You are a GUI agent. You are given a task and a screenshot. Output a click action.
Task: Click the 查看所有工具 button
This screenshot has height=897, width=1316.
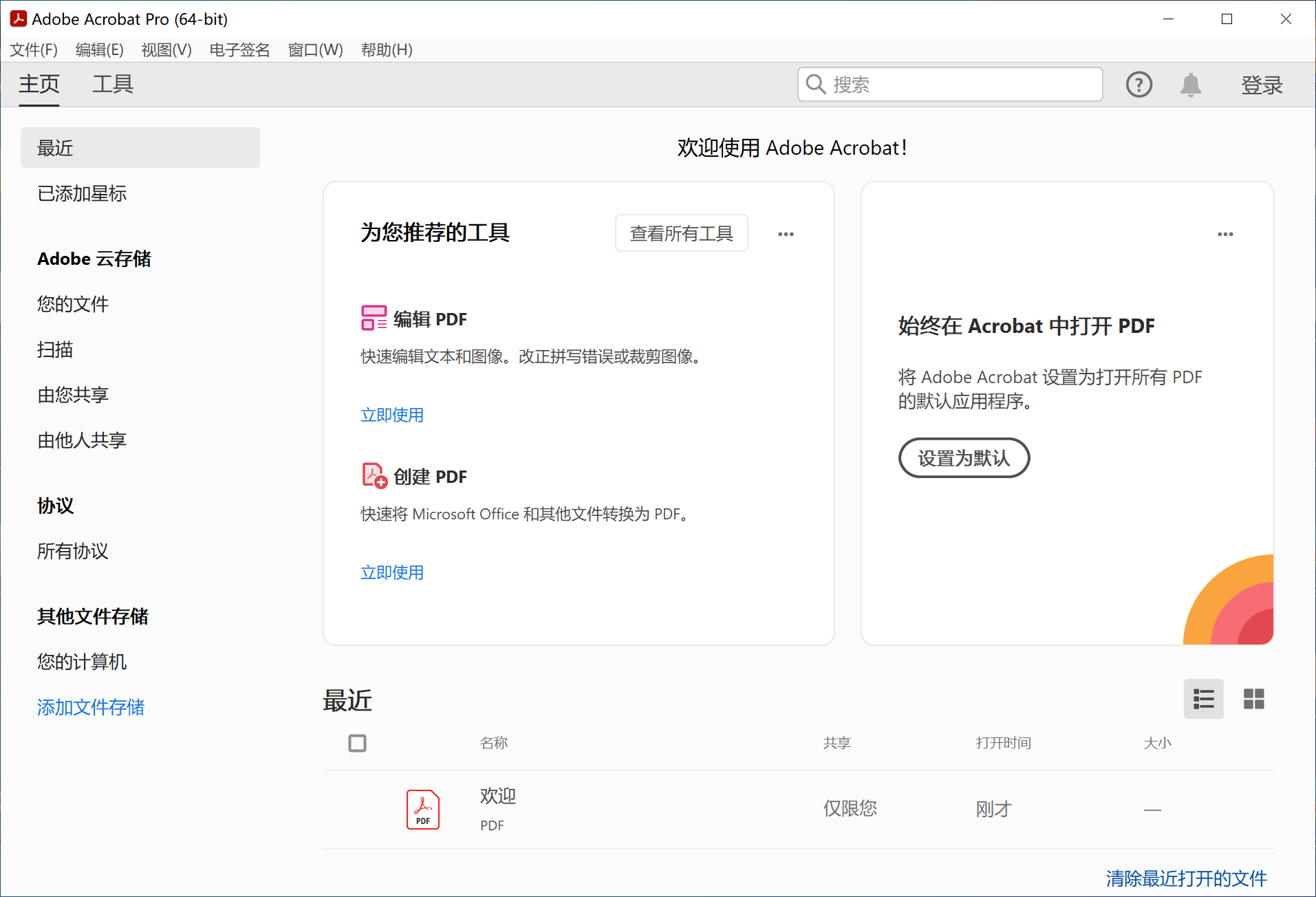point(680,233)
